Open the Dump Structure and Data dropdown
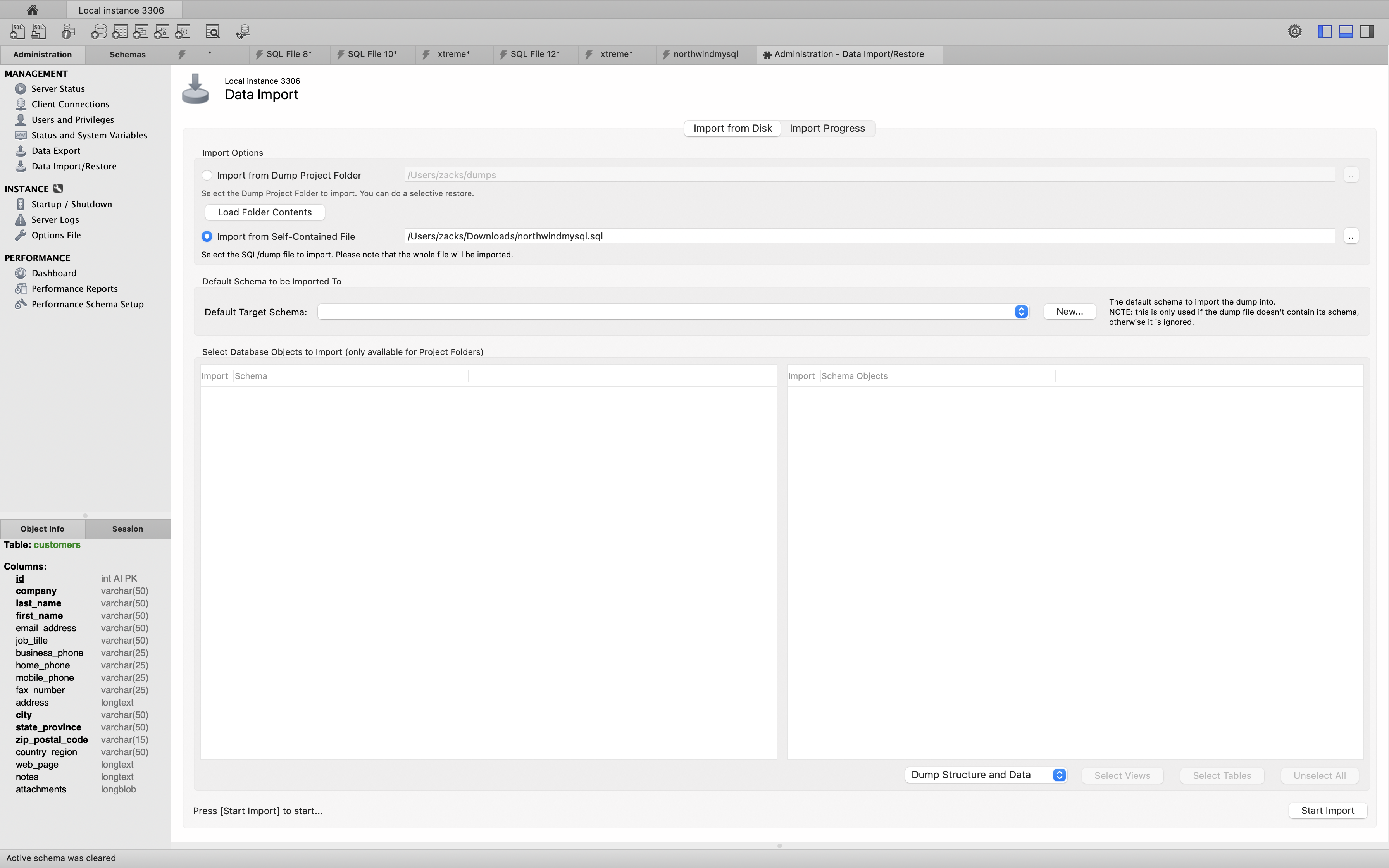 point(1059,775)
